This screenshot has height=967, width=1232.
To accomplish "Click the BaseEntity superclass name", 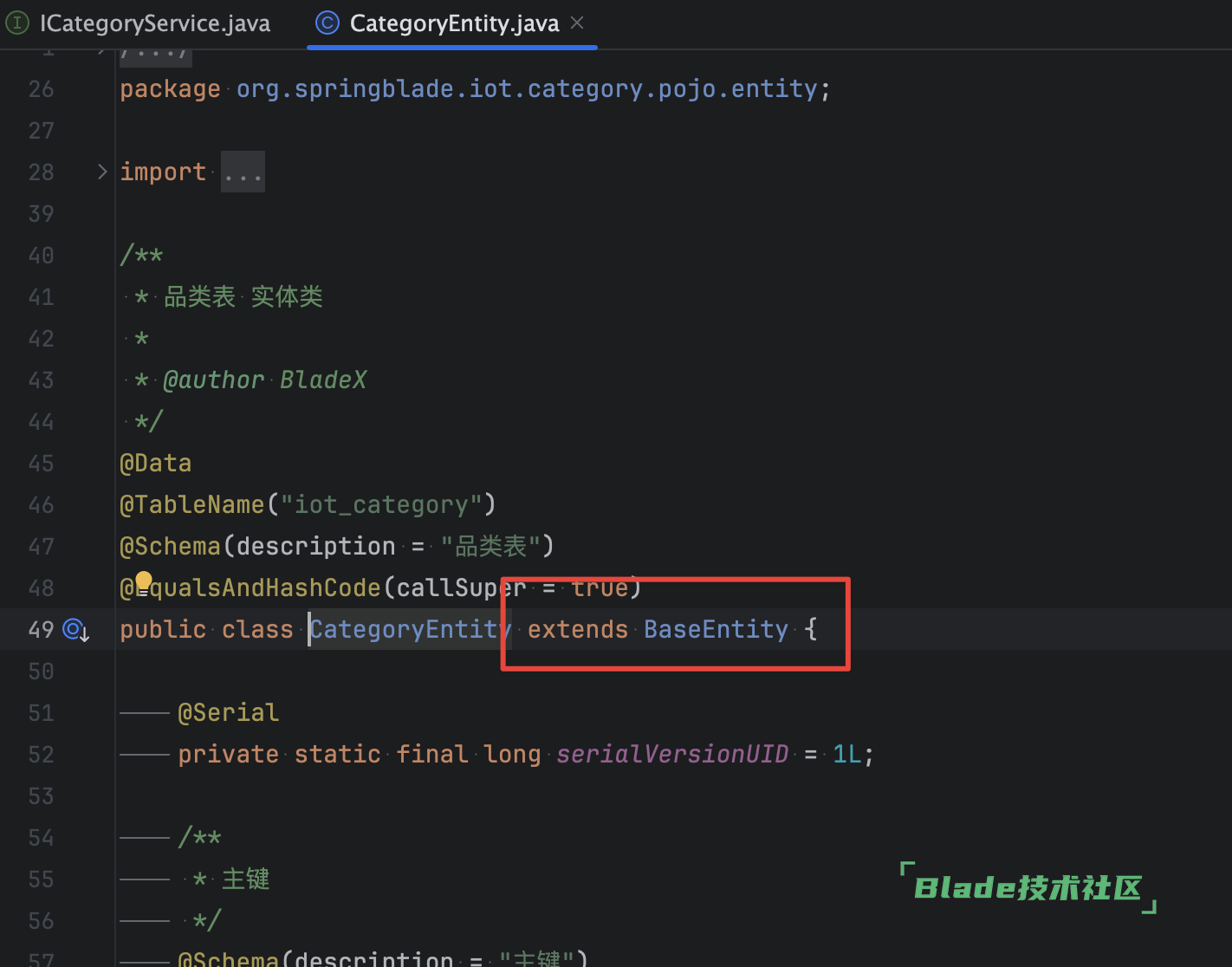I will tap(717, 630).
